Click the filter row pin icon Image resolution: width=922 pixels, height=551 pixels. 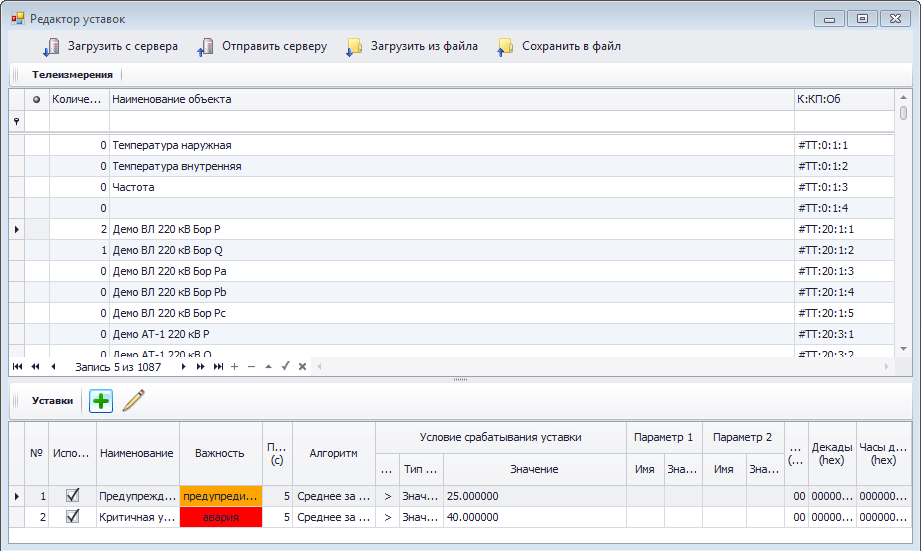point(16,121)
